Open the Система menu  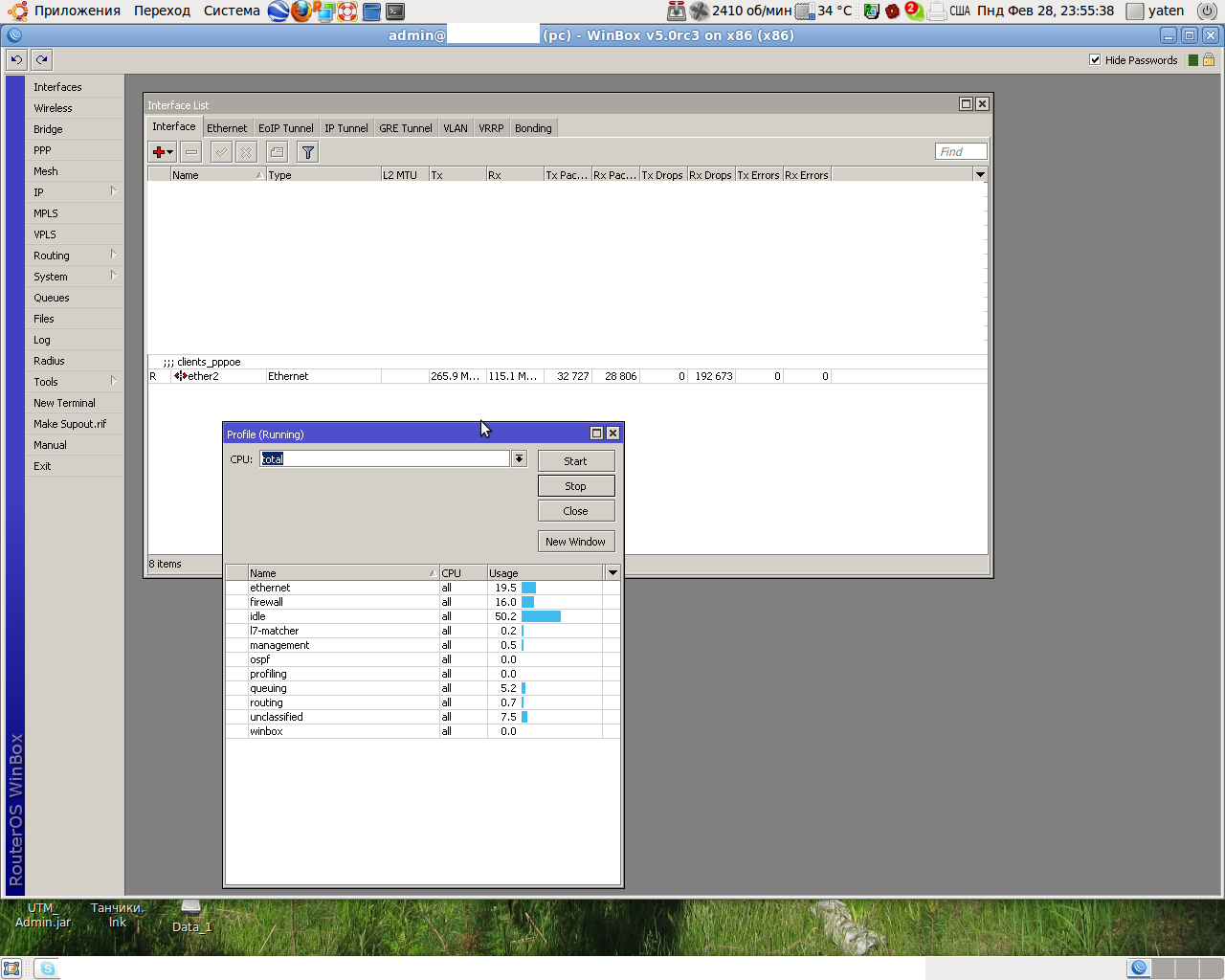(x=232, y=11)
